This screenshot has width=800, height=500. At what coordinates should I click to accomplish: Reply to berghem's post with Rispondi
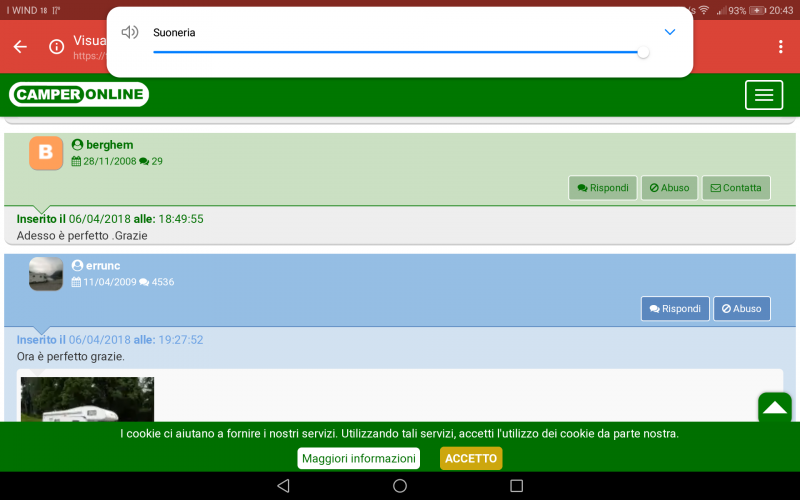[x=603, y=188]
